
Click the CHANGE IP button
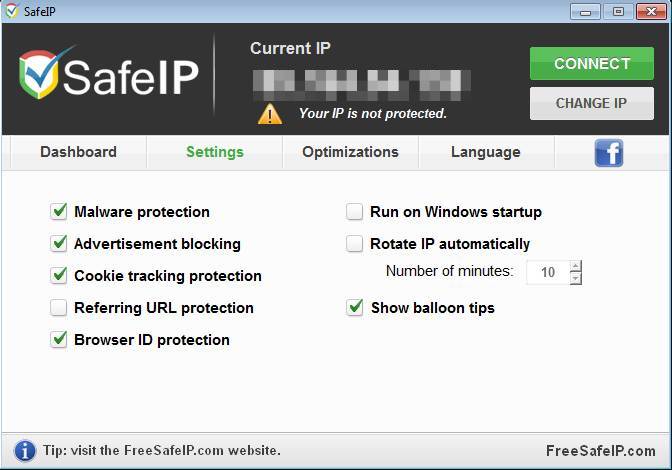click(x=591, y=103)
